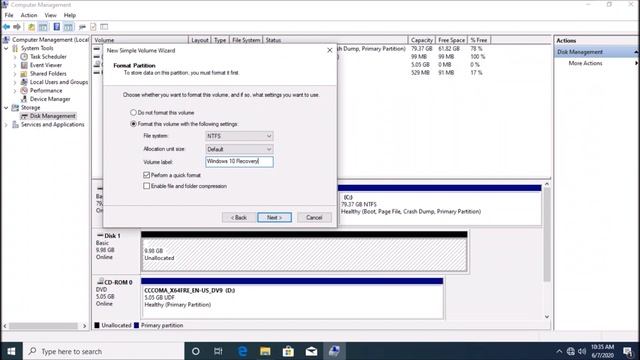
Task: Expand the Performance node
Action: tap(15, 91)
